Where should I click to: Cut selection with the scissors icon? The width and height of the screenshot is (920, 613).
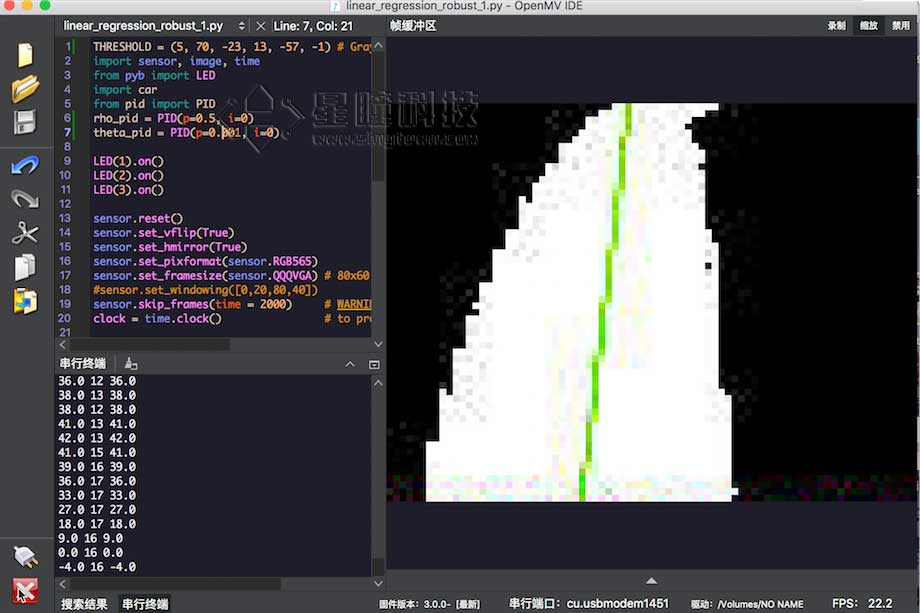pos(25,233)
